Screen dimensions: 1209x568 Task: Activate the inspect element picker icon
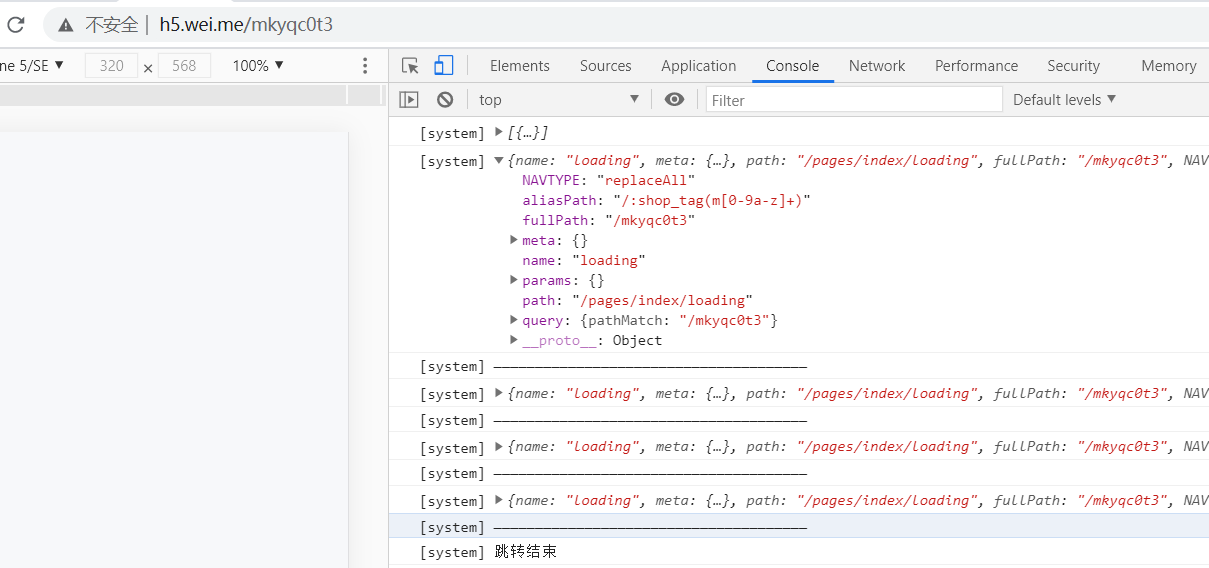(410, 66)
